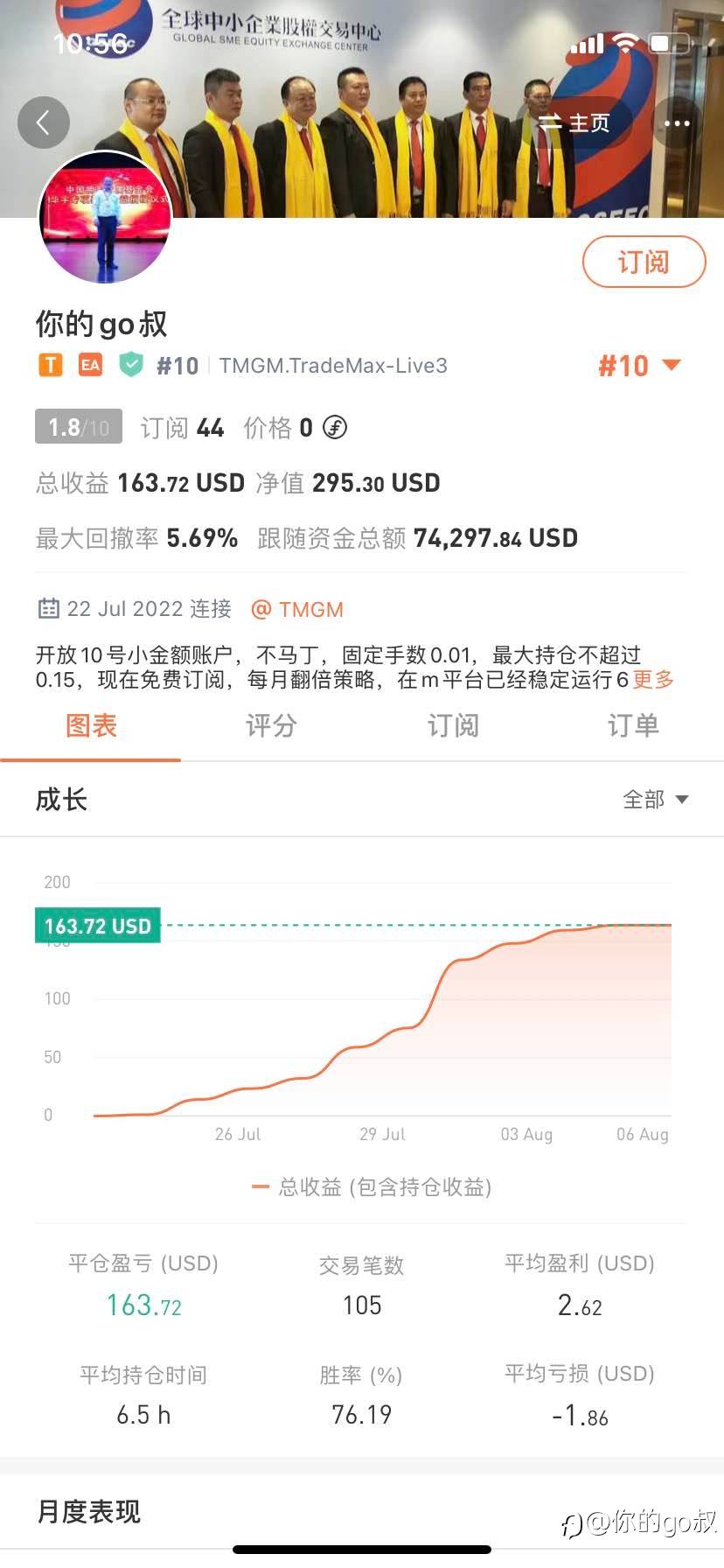Tap the 163.72 USD chart value marker
This screenshot has width=724, height=1568.
click(x=98, y=926)
